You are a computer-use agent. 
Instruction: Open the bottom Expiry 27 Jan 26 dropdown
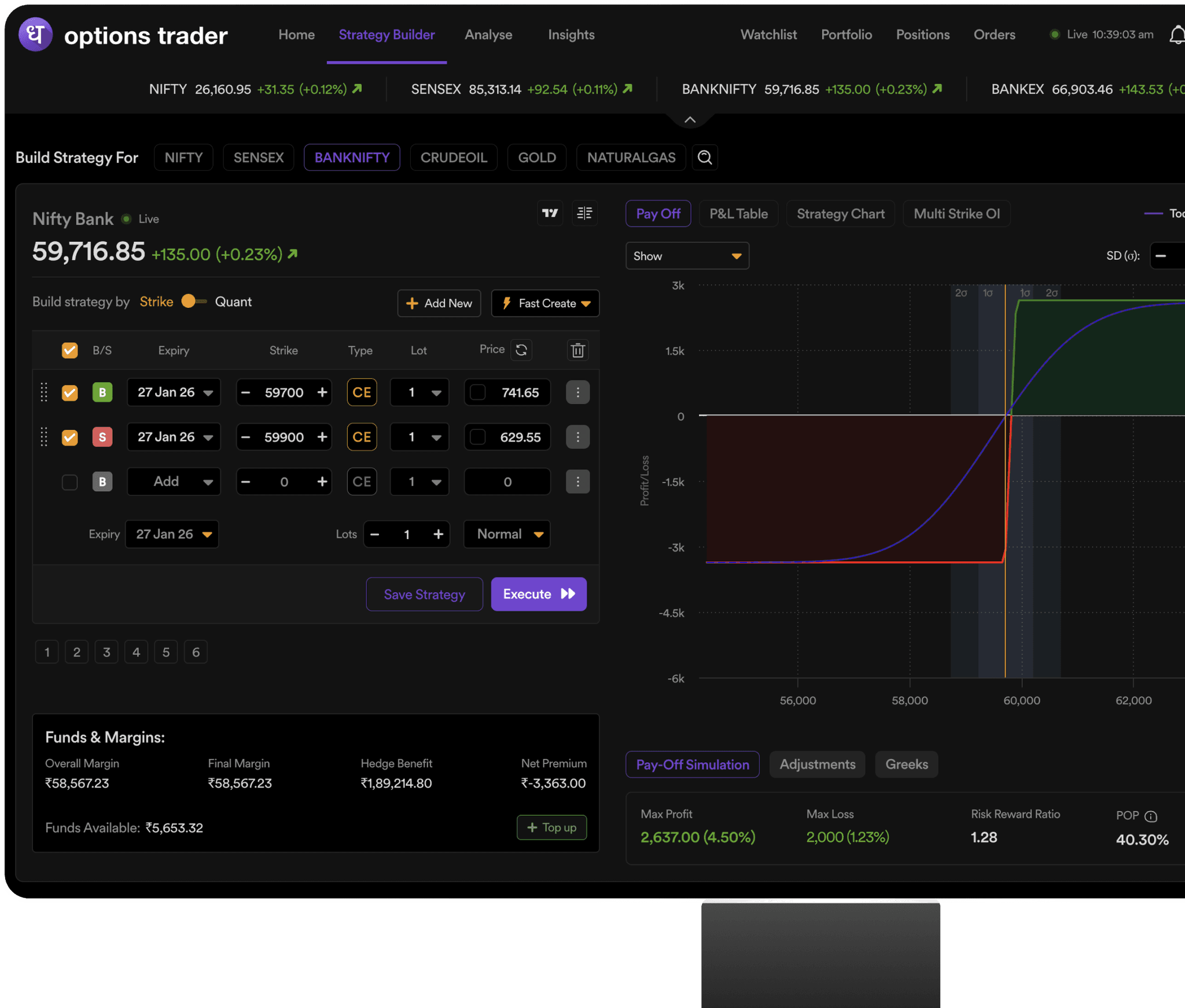172,534
